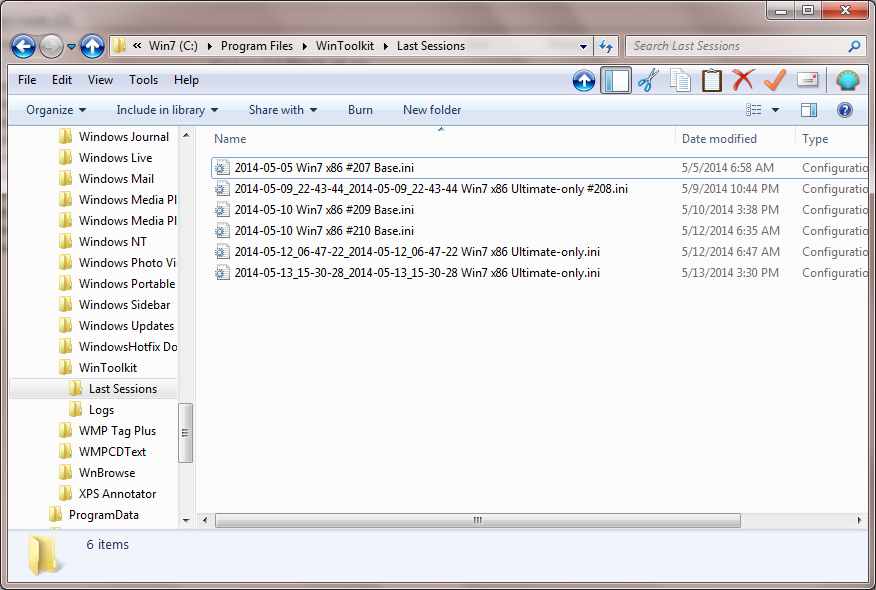The height and width of the screenshot is (590, 876).
Task: Click the Up arrow beside the address bar
Action: point(92,46)
